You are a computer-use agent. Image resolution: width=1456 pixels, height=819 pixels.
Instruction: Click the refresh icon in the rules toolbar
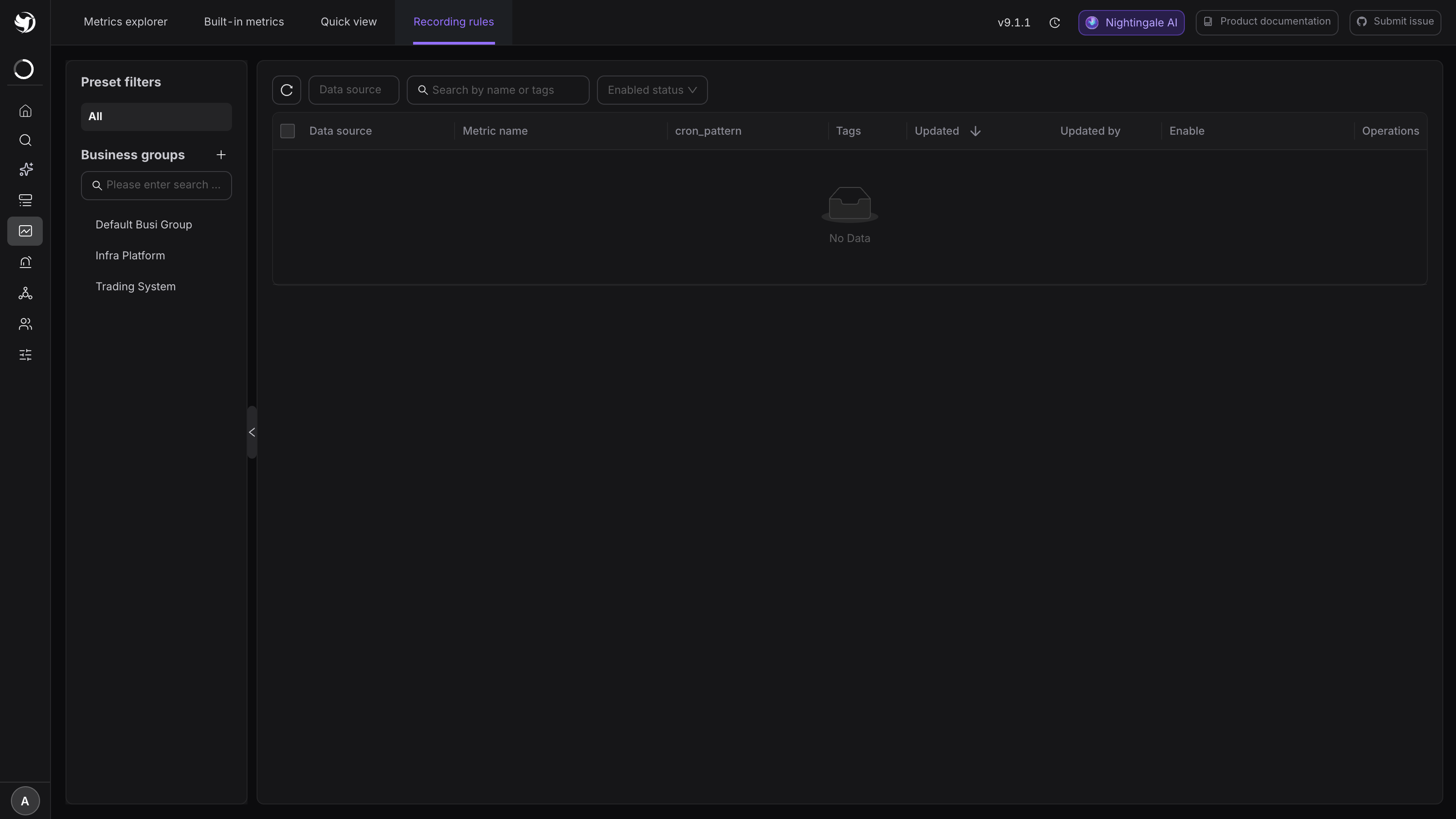[x=287, y=90]
